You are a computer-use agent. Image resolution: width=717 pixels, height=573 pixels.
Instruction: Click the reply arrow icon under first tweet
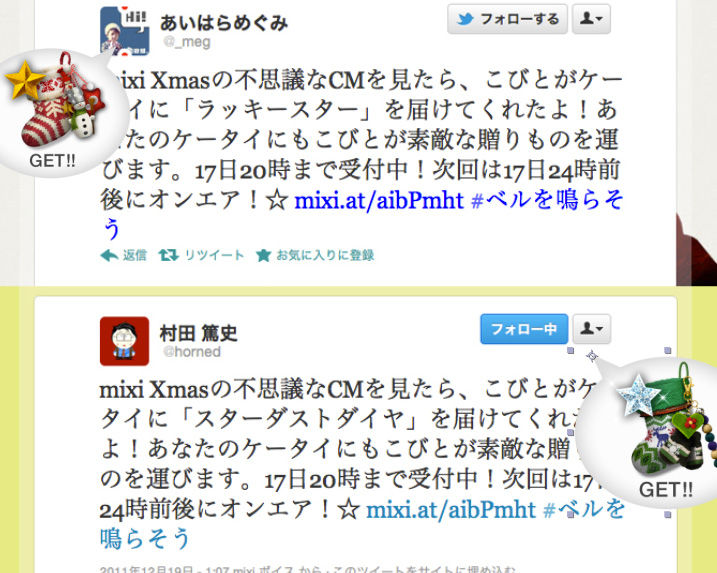[109, 255]
